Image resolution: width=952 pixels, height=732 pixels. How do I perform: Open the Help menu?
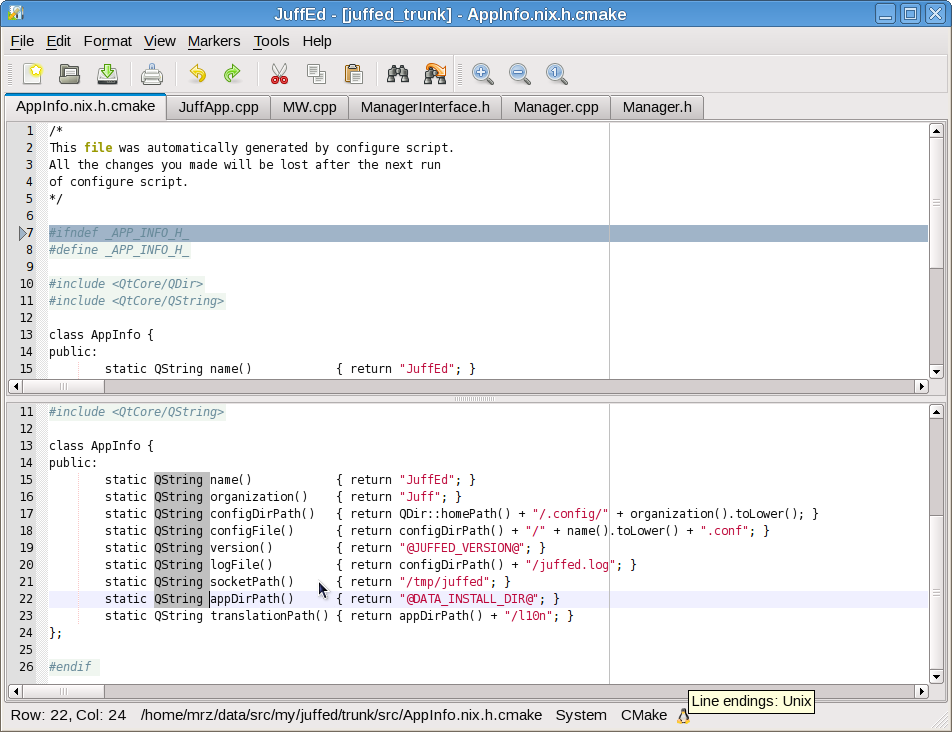click(x=317, y=41)
